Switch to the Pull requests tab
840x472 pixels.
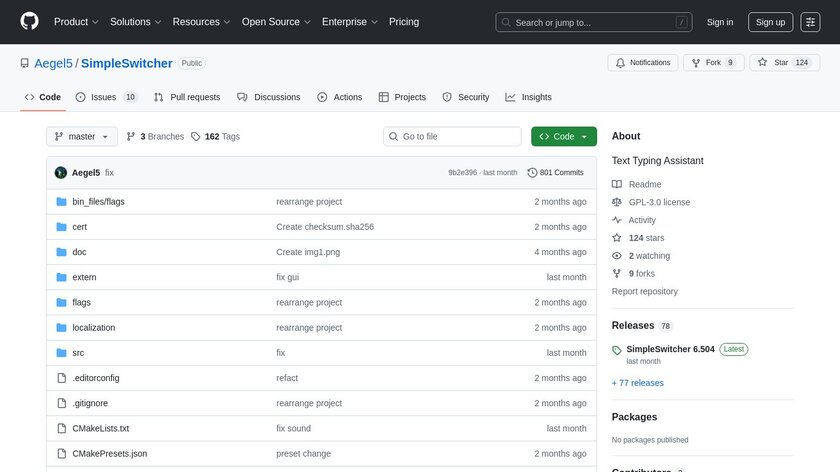pyautogui.click(x=187, y=97)
